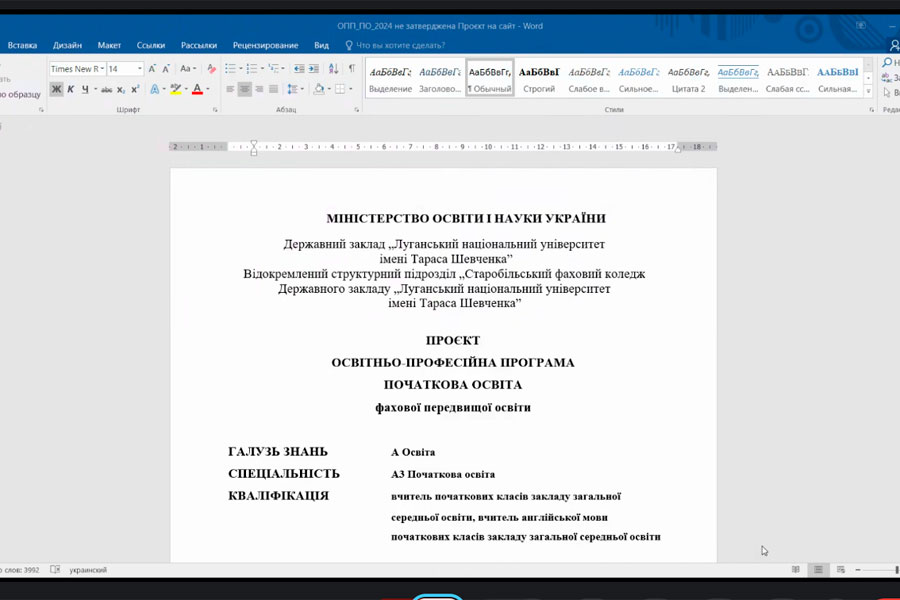Toggle bold formatting (Ж) in the ribbon

(56, 89)
